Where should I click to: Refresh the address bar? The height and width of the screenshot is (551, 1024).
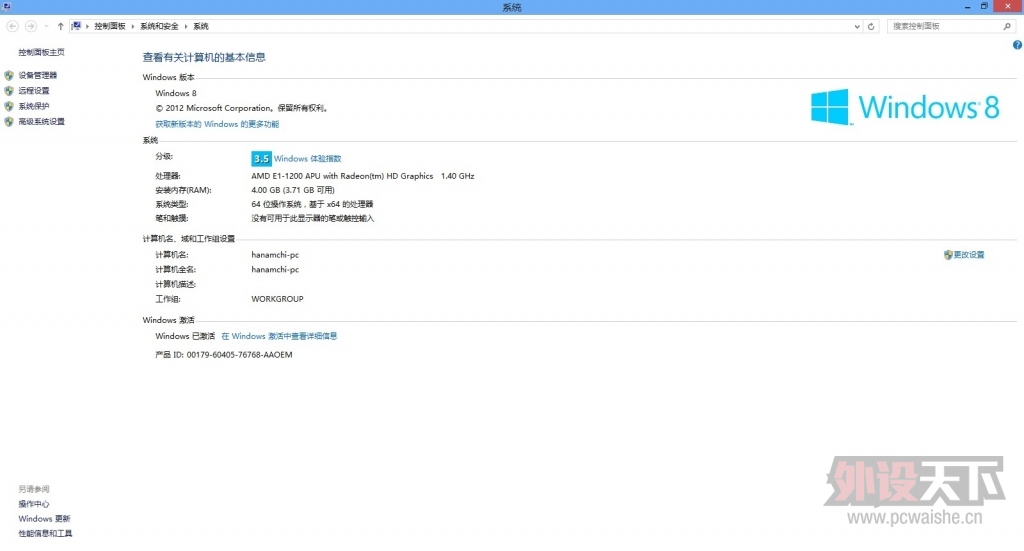pyautogui.click(x=871, y=26)
